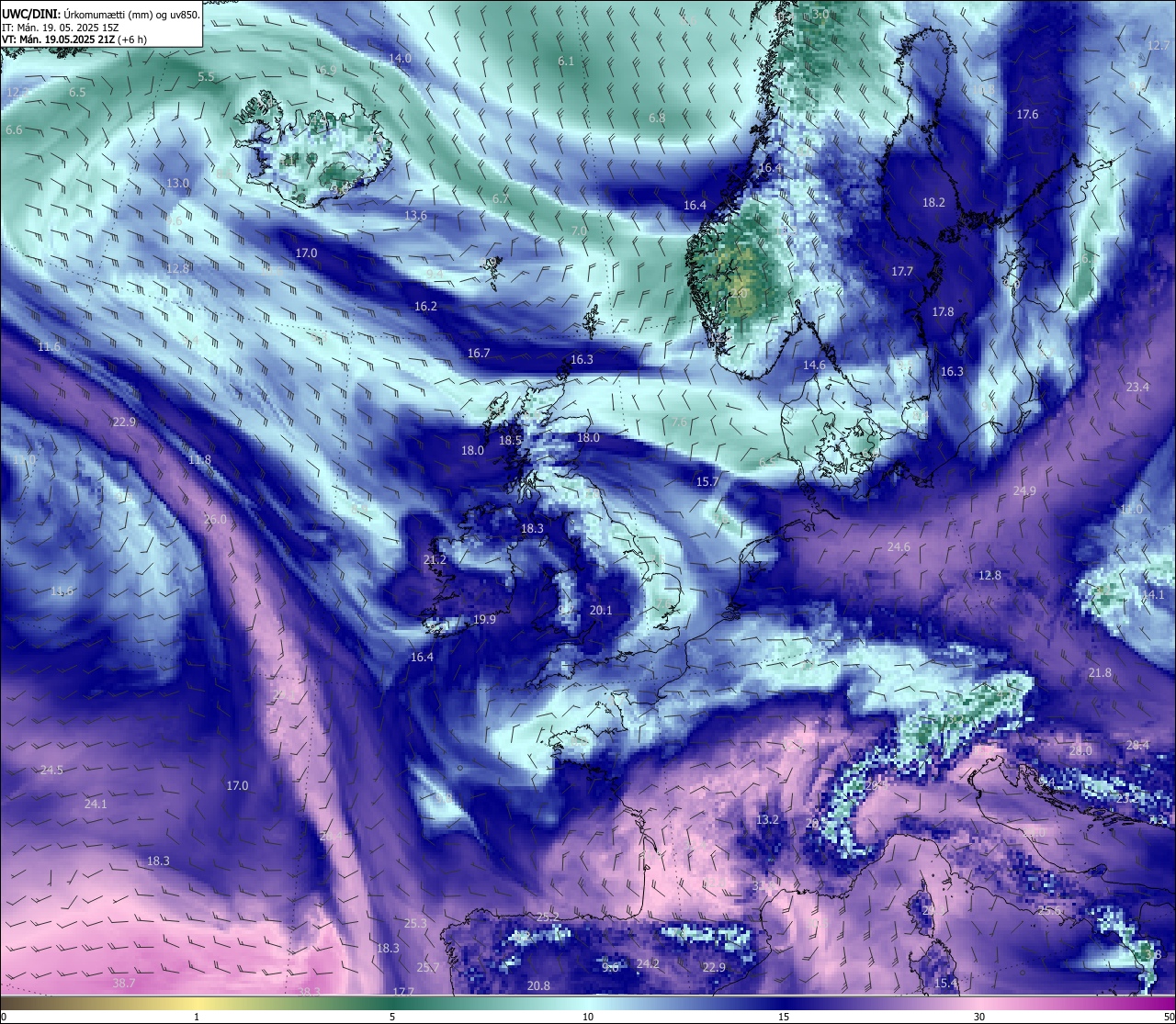1176x1024 pixels.
Task: Click the colour scale tick labeled 5
Action: [x=392, y=1017]
